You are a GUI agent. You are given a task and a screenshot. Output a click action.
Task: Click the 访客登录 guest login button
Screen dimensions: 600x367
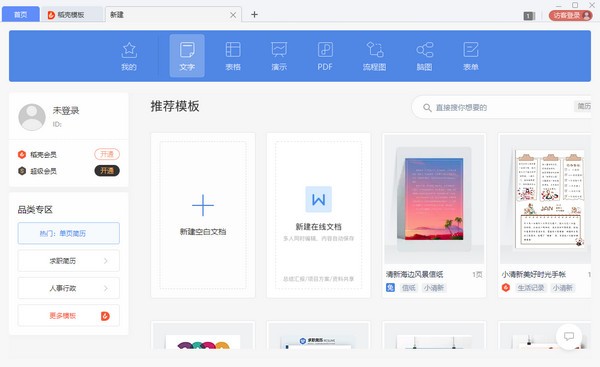(x=571, y=15)
